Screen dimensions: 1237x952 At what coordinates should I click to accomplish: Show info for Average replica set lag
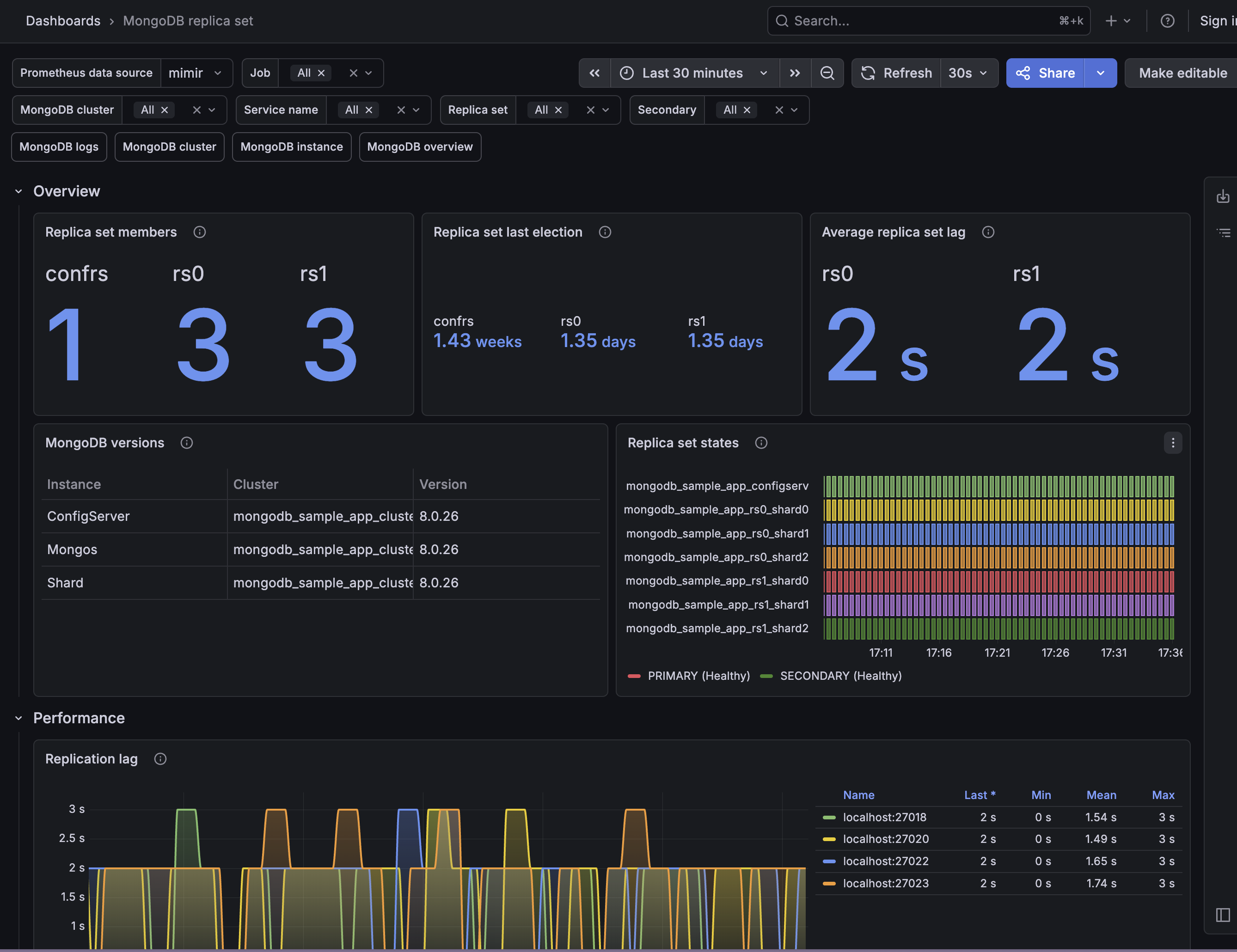[988, 232]
